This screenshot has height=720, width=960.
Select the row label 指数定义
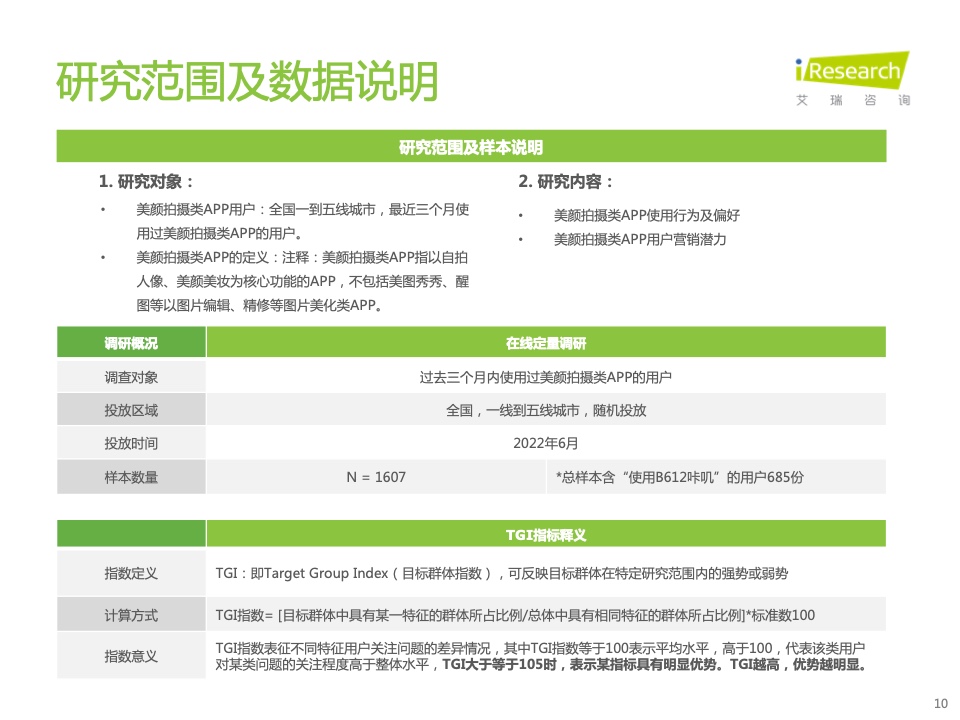(131, 573)
